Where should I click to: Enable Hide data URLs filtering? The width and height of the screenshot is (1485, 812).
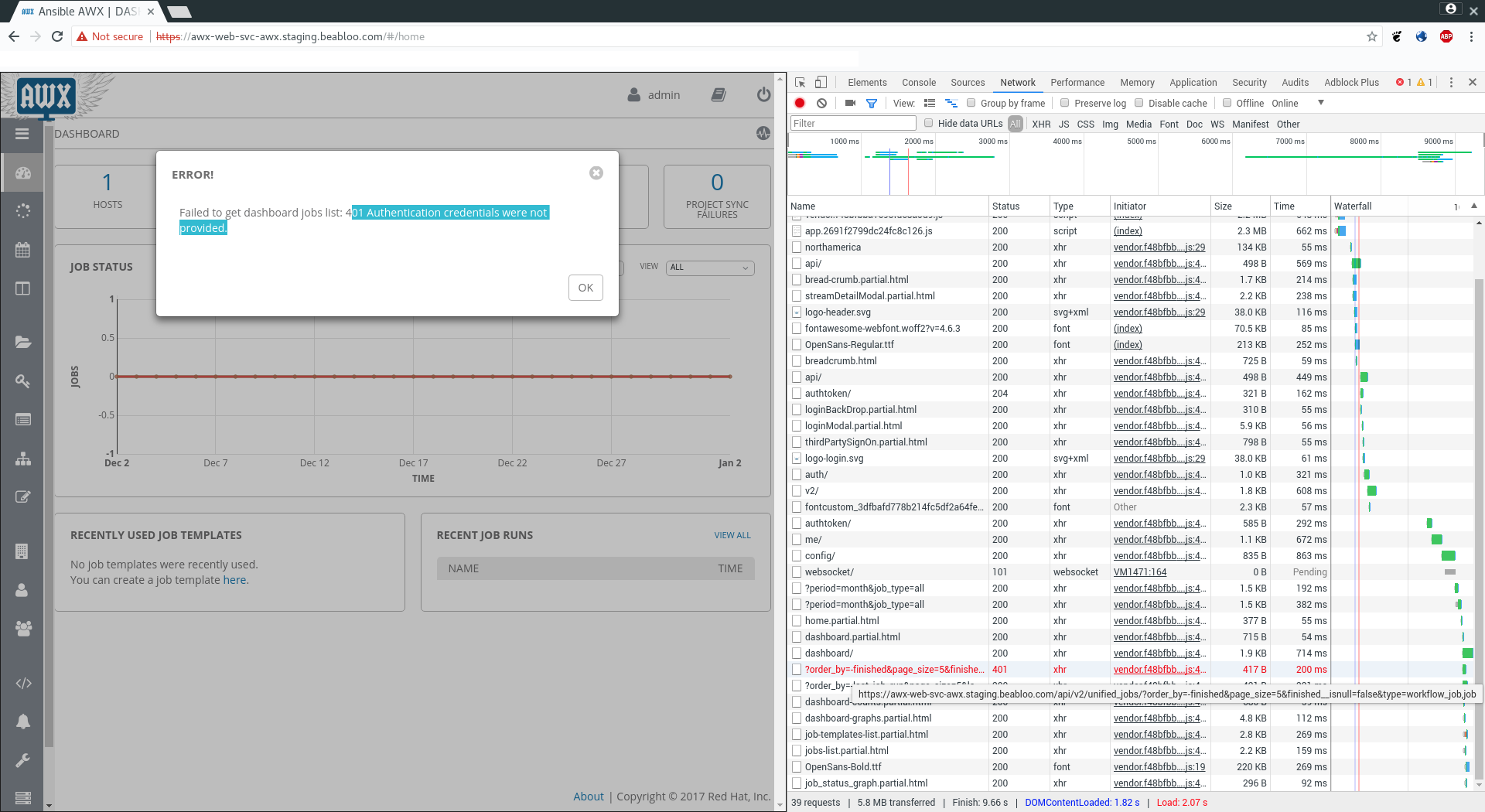[x=929, y=123]
